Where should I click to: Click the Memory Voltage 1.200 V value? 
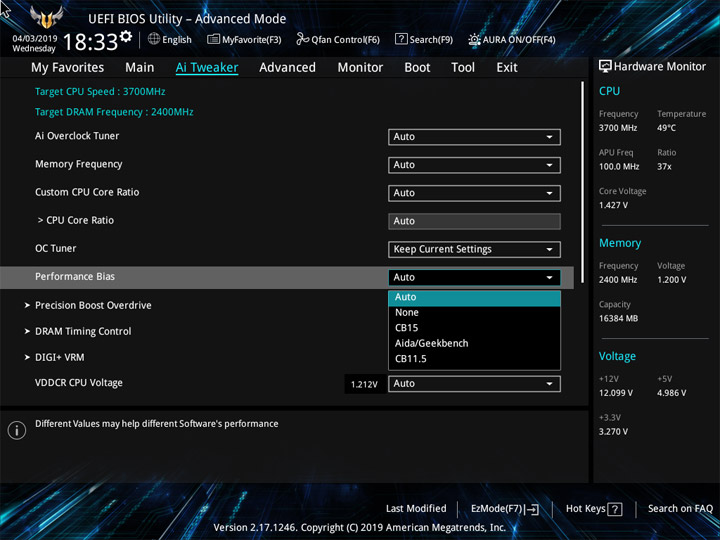coord(671,280)
